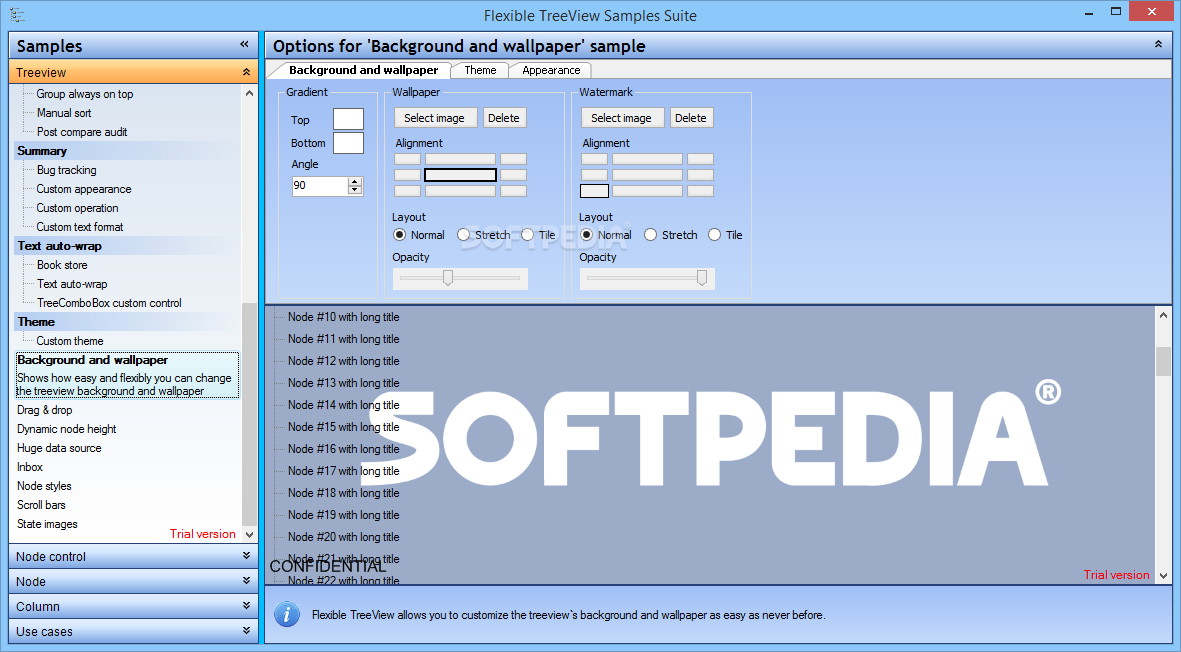Increase the Angle value with up arrow

pos(355,181)
